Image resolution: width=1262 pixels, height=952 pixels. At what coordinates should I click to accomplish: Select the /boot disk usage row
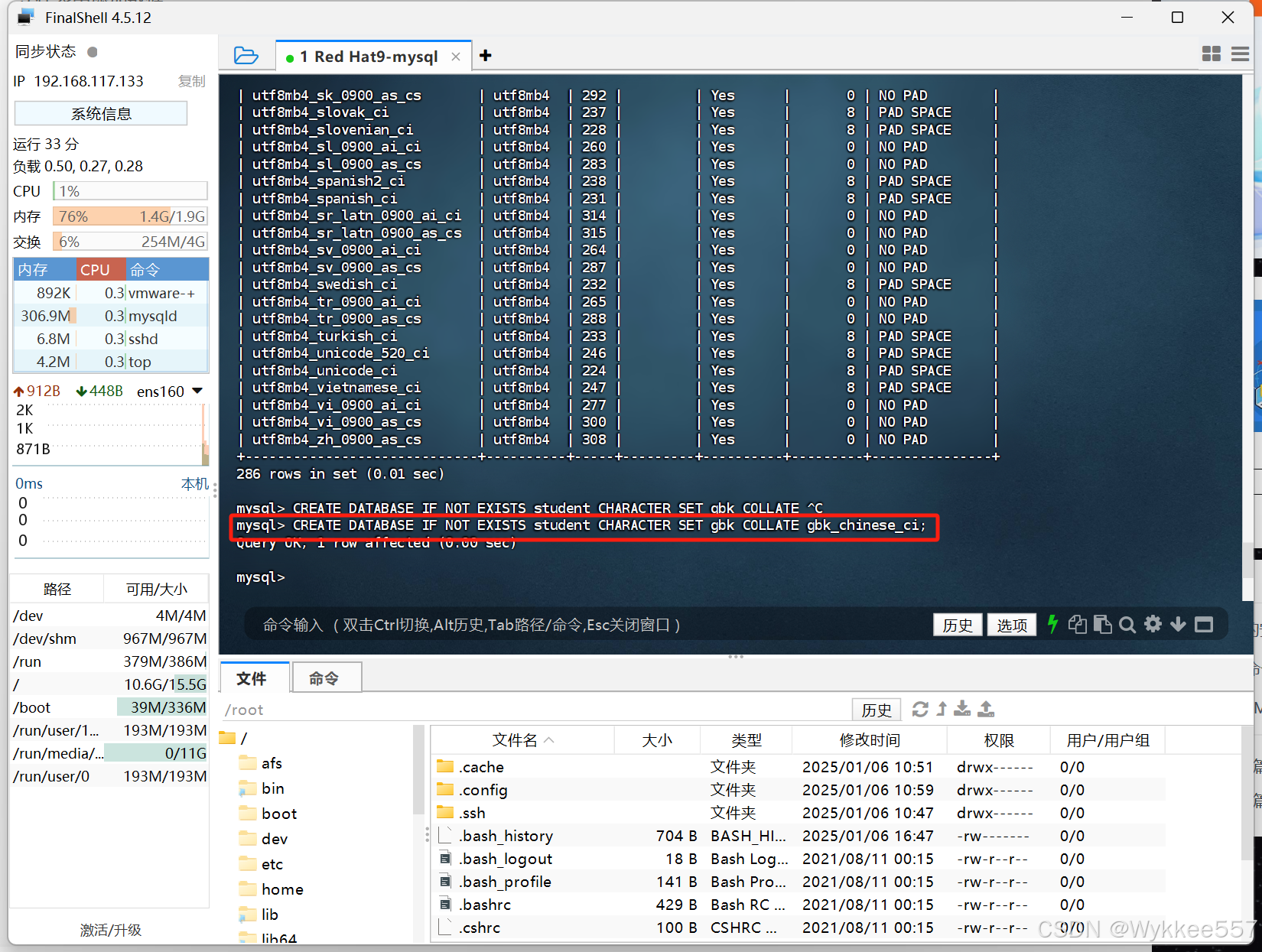pyautogui.click(x=110, y=707)
